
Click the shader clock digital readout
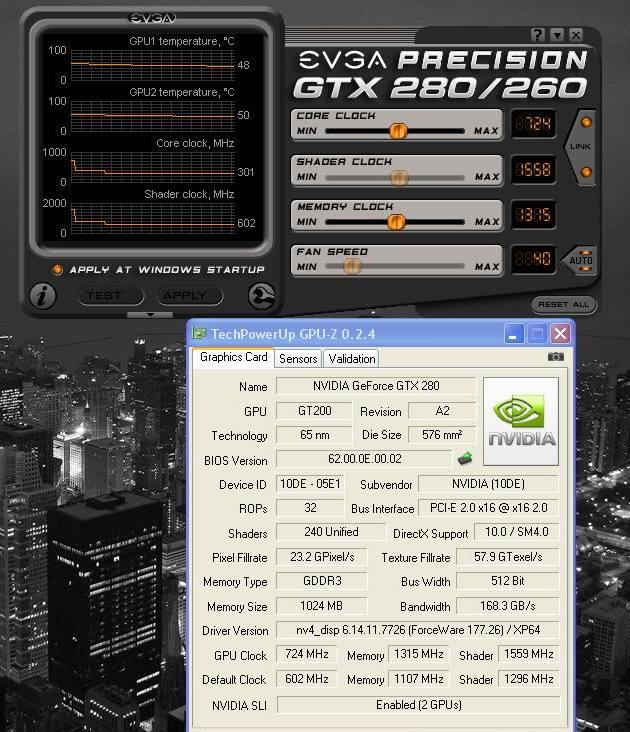point(533,169)
